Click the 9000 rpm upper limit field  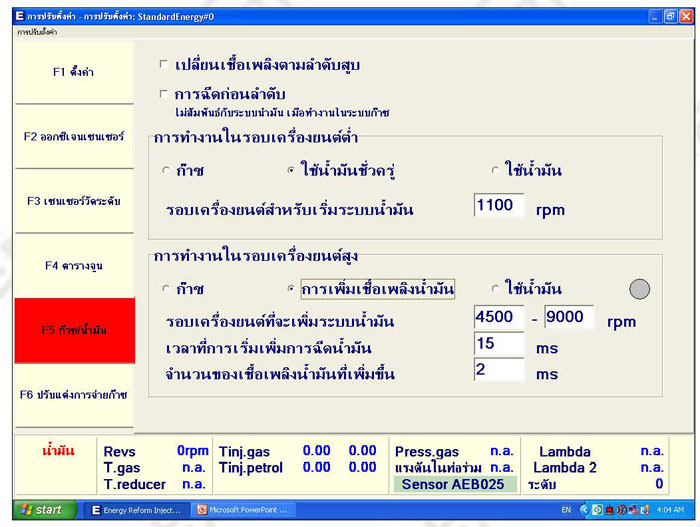(x=568, y=319)
